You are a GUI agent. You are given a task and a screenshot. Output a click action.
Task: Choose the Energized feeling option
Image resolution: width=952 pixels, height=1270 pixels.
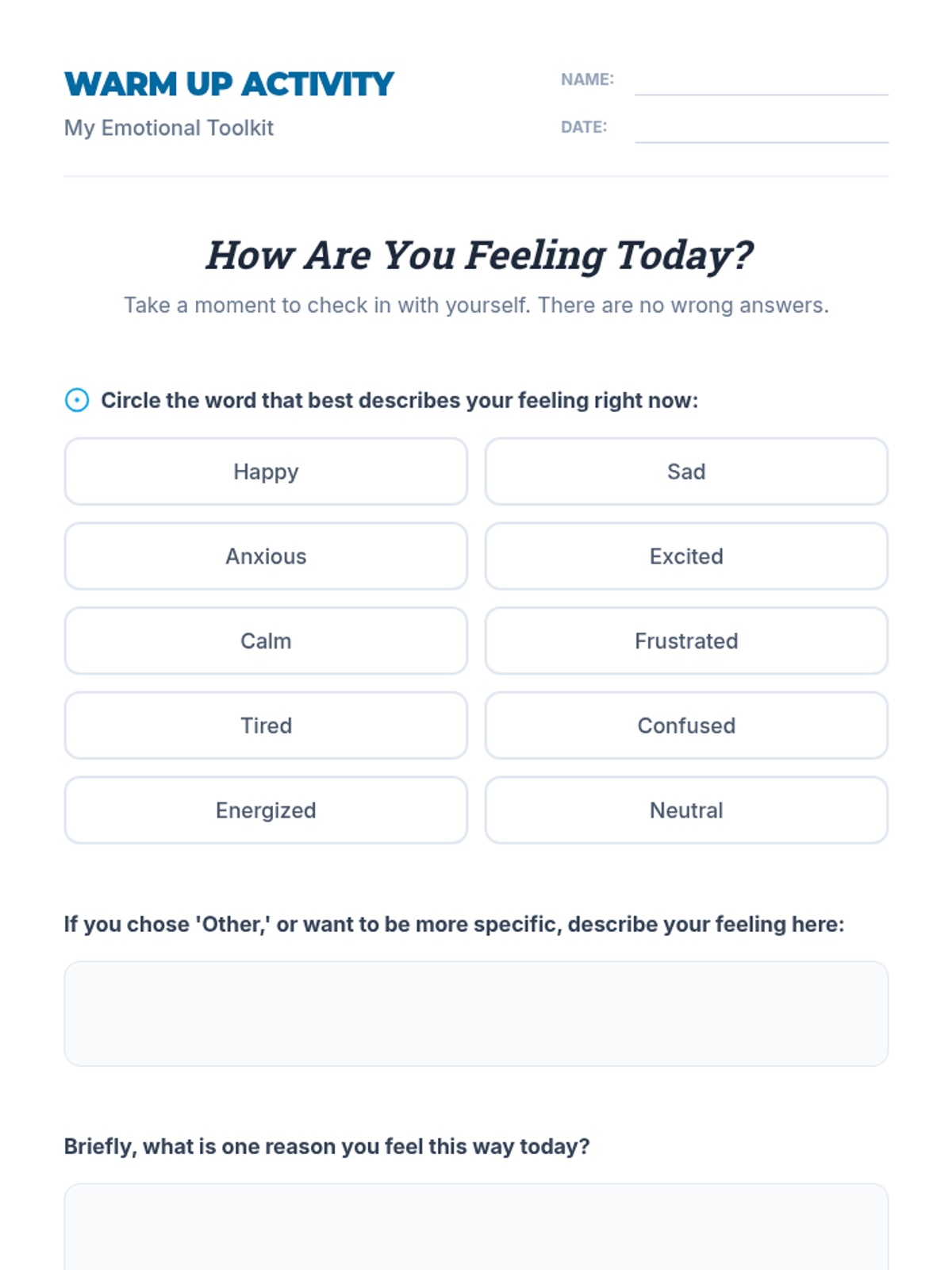tap(266, 810)
